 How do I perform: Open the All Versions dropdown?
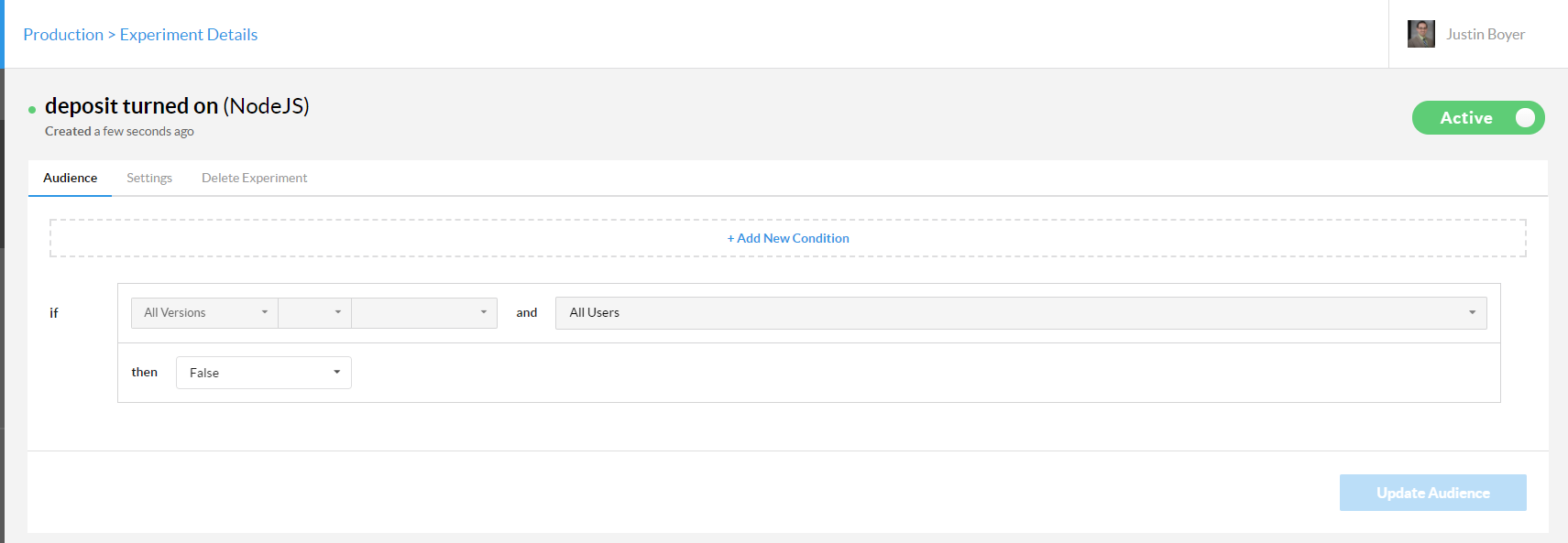[x=204, y=313]
